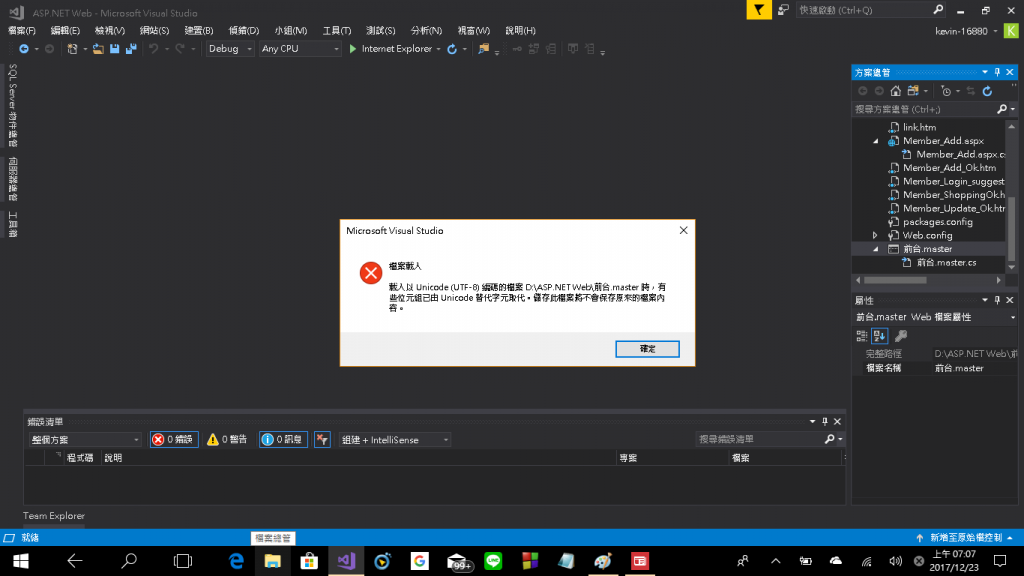
Task: Open the 組建 + IntelliSense dropdown
Action: (x=395, y=440)
